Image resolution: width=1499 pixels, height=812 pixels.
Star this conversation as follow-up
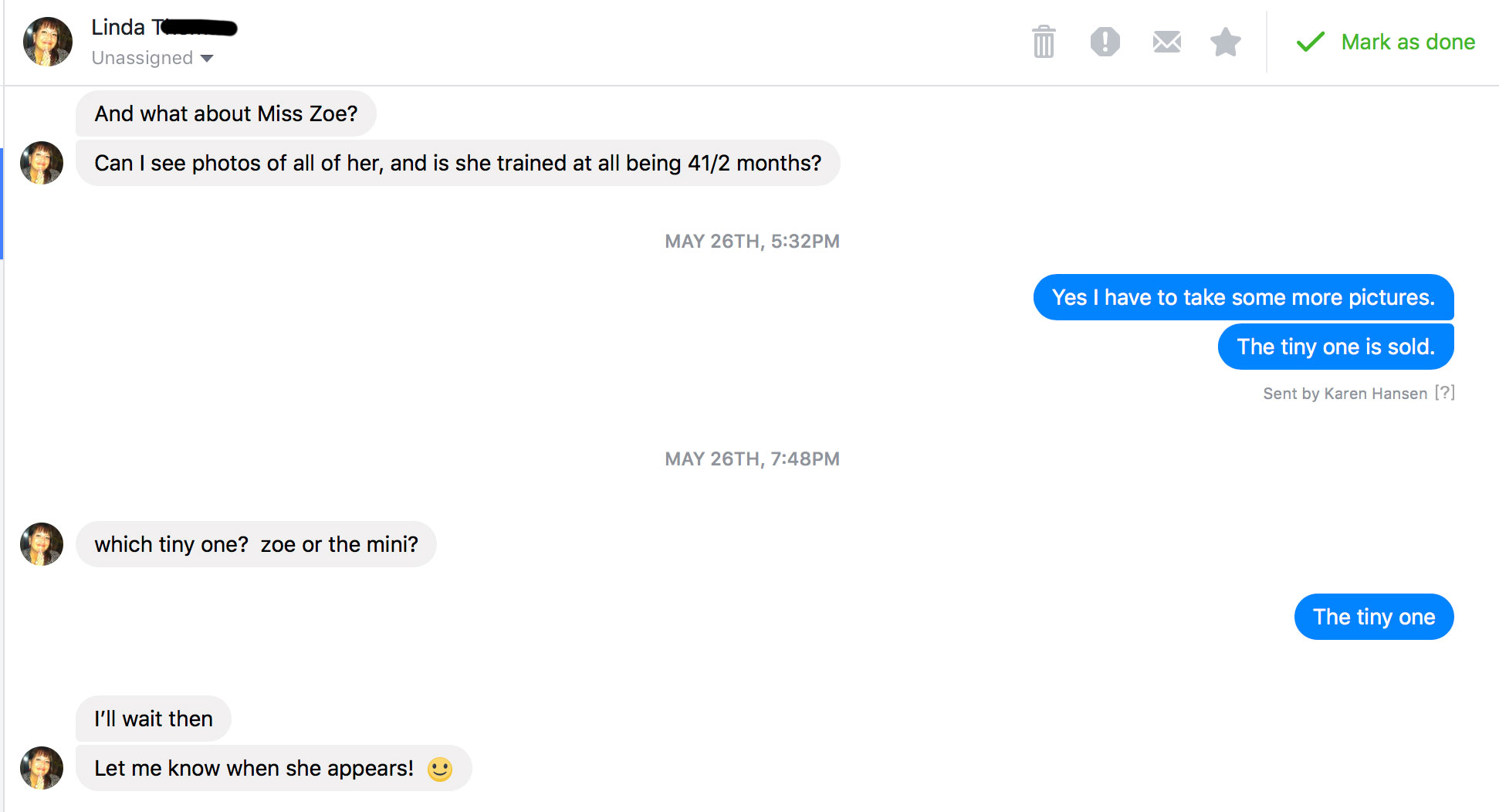(x=1225, y=42)
